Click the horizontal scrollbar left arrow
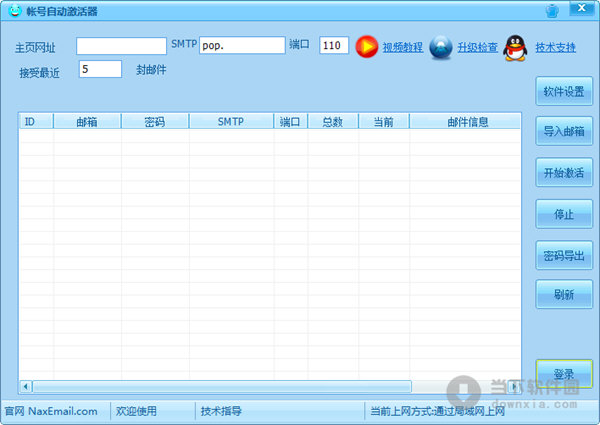Screen dimensions: 600x425 click(26, 386)
